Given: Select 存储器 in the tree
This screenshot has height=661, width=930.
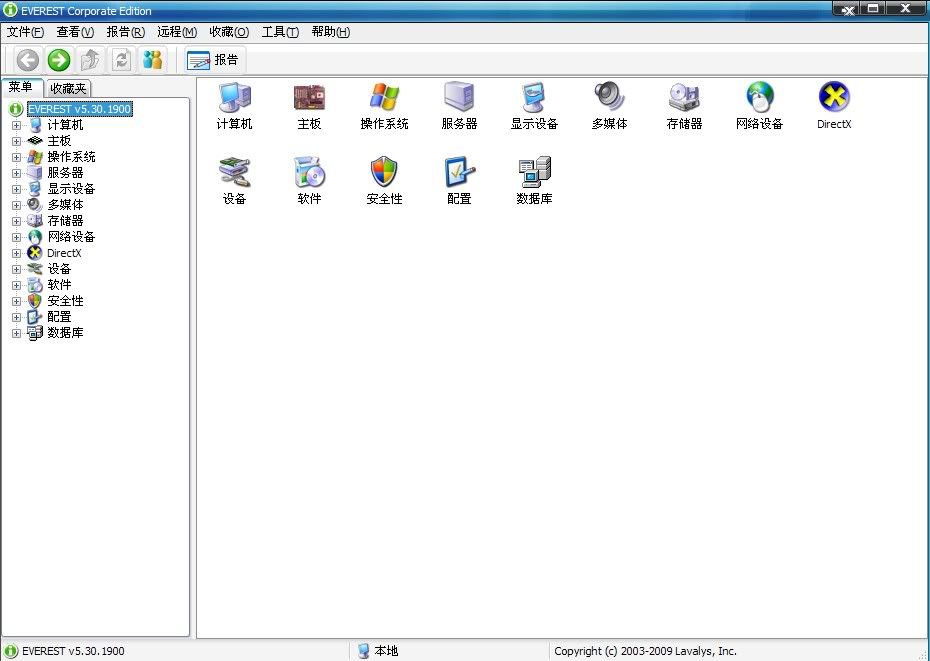Looking at the screenshot, I should (65, 221).
